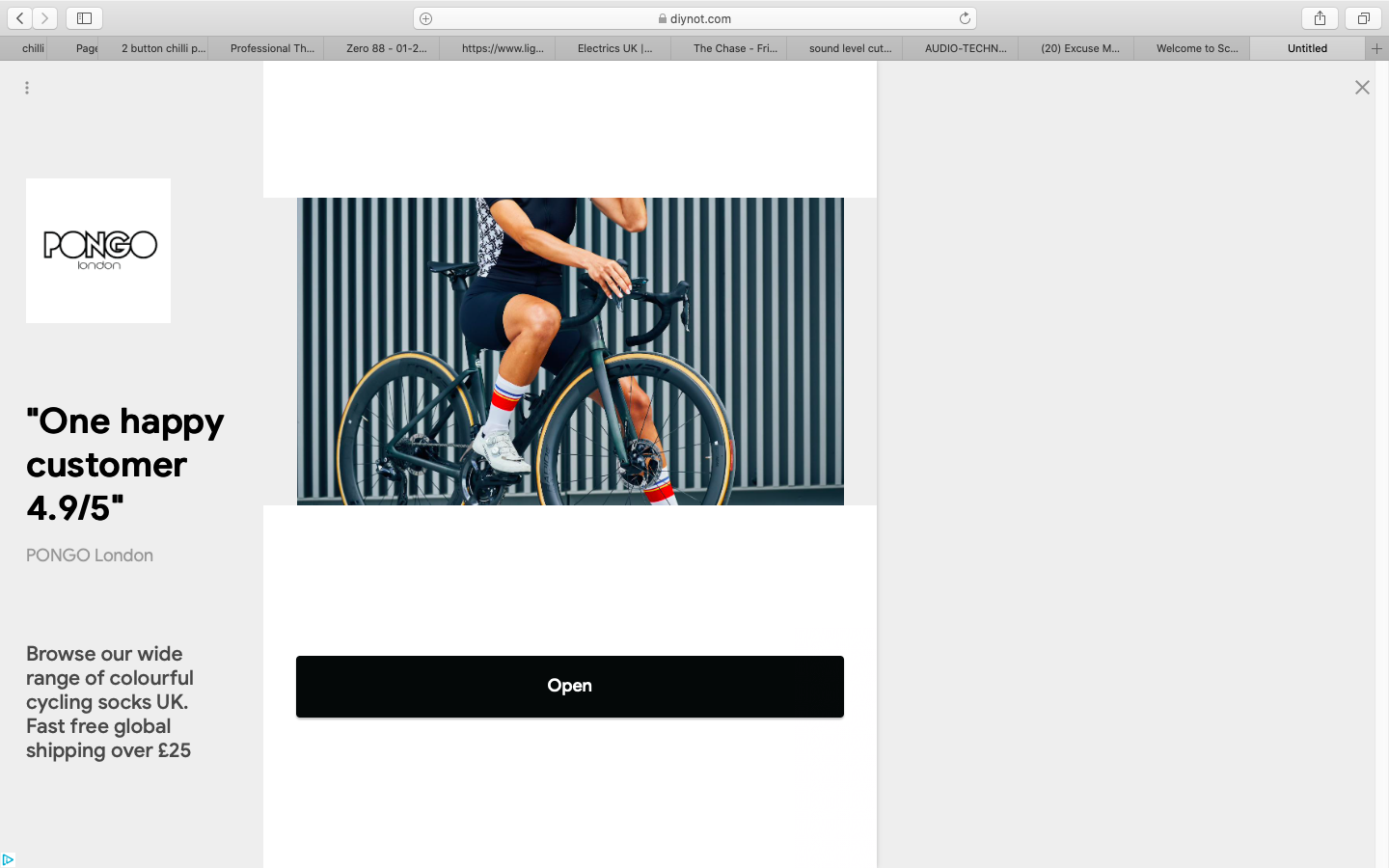Show the Safari sidebar
Viewport: 1389px width, 868px height.
coord(84,18)
